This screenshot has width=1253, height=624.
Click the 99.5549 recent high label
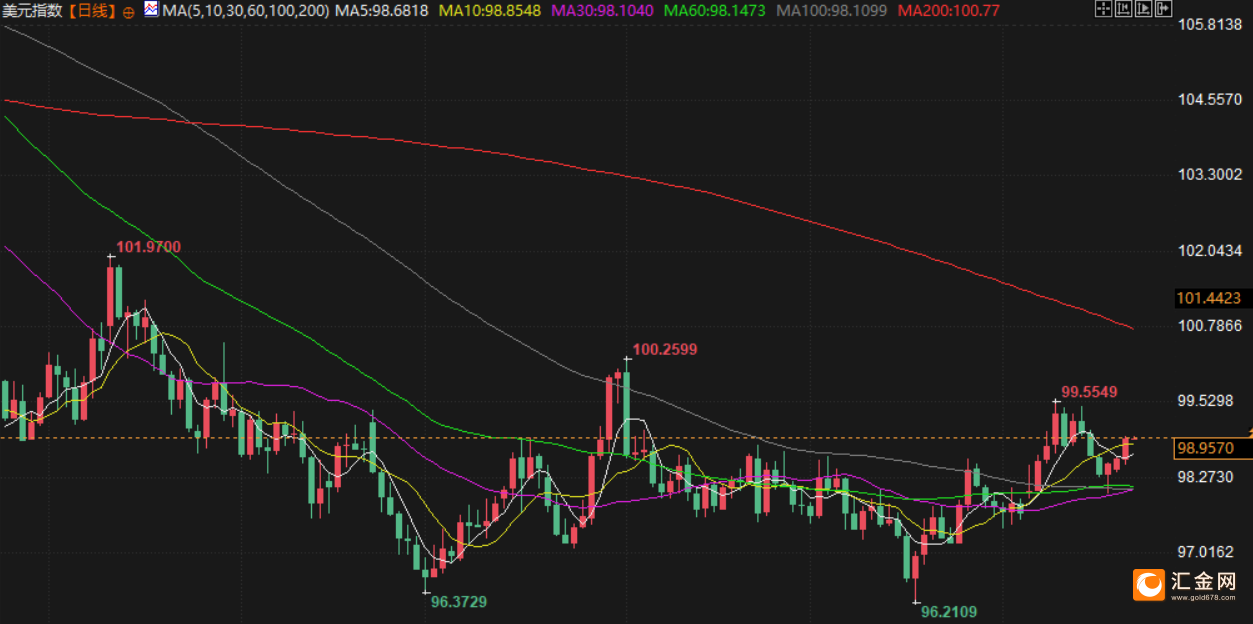point(1089,391)
